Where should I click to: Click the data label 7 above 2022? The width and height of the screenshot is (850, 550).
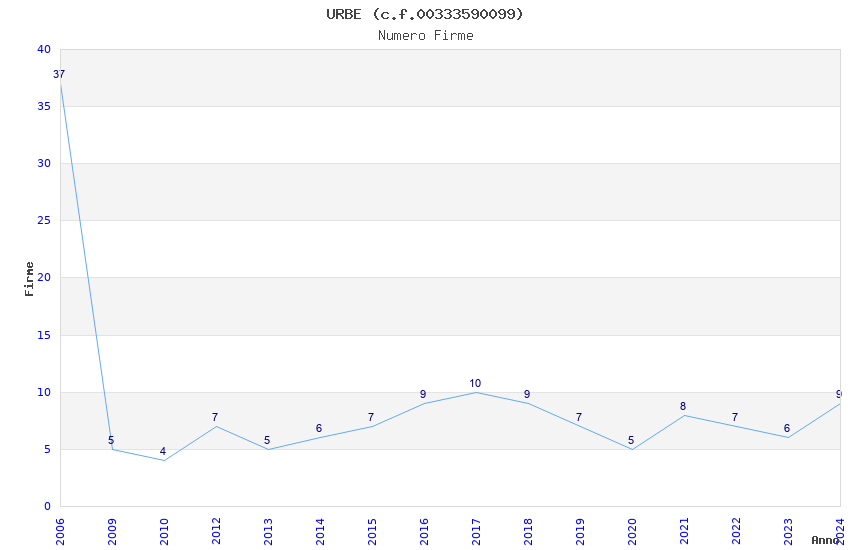click(x=736, y=417)
